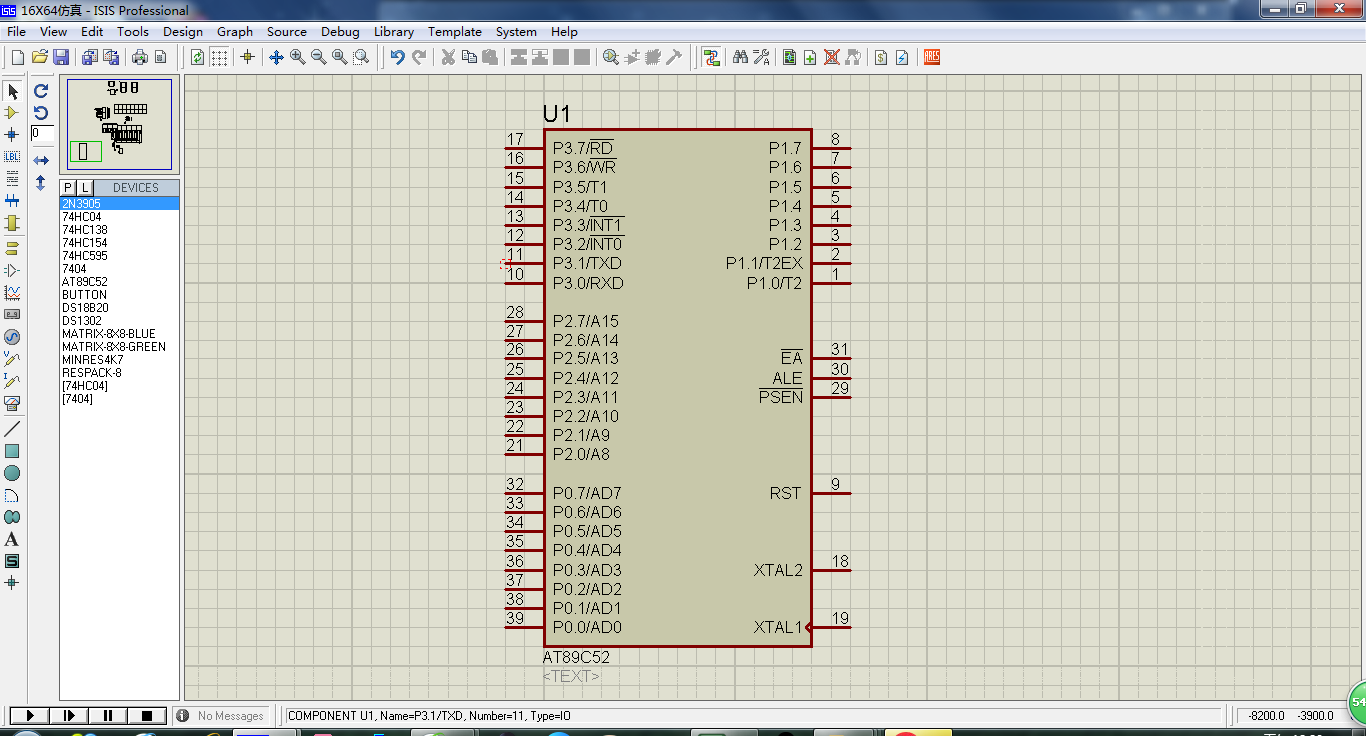Toggle the wire auto-router

pos(712,57)
